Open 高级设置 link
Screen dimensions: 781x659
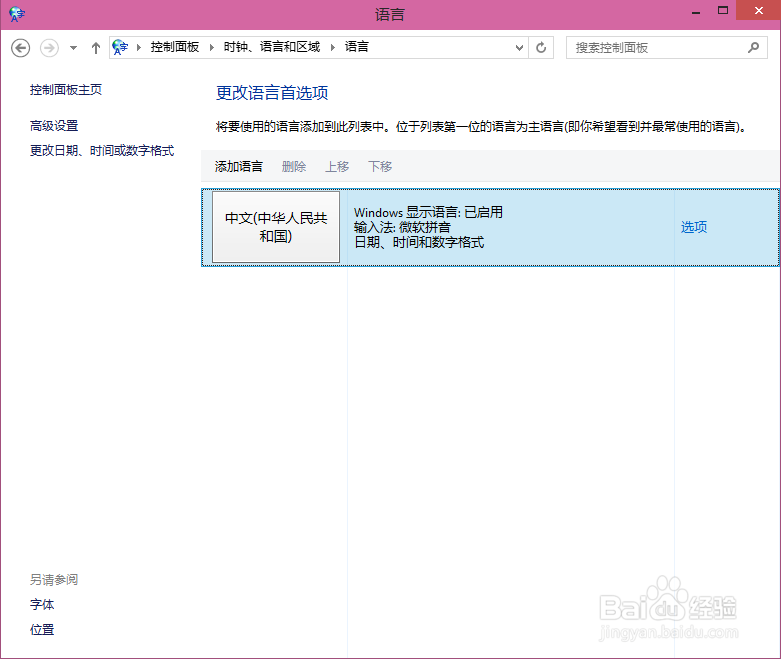pos(54,126)
